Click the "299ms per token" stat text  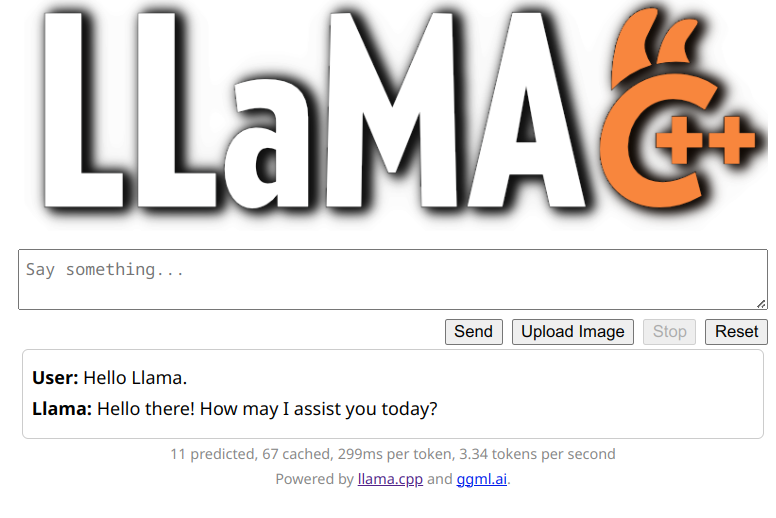pos(392,454)
